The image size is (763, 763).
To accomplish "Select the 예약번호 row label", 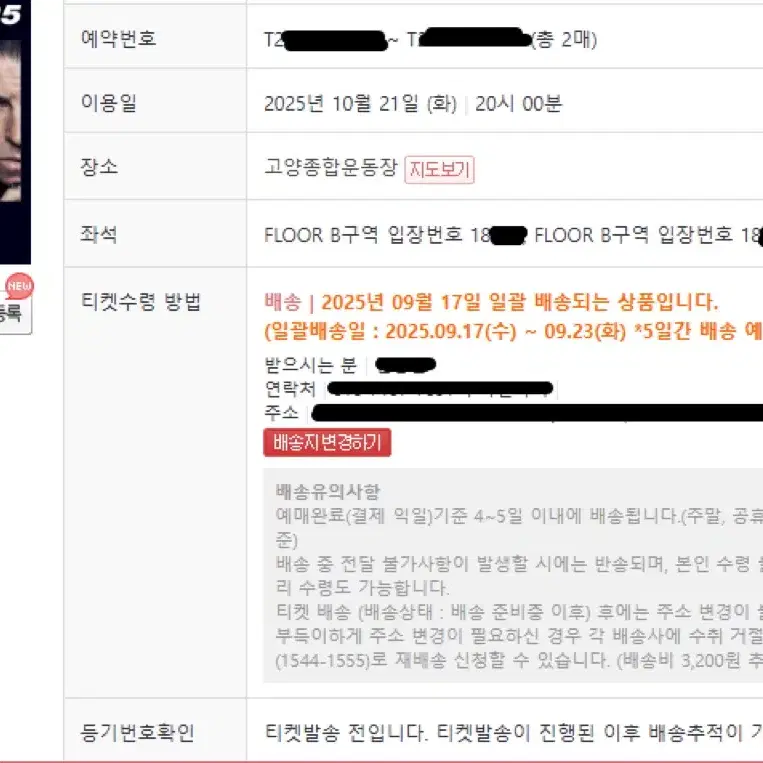I will coord(118,38).
